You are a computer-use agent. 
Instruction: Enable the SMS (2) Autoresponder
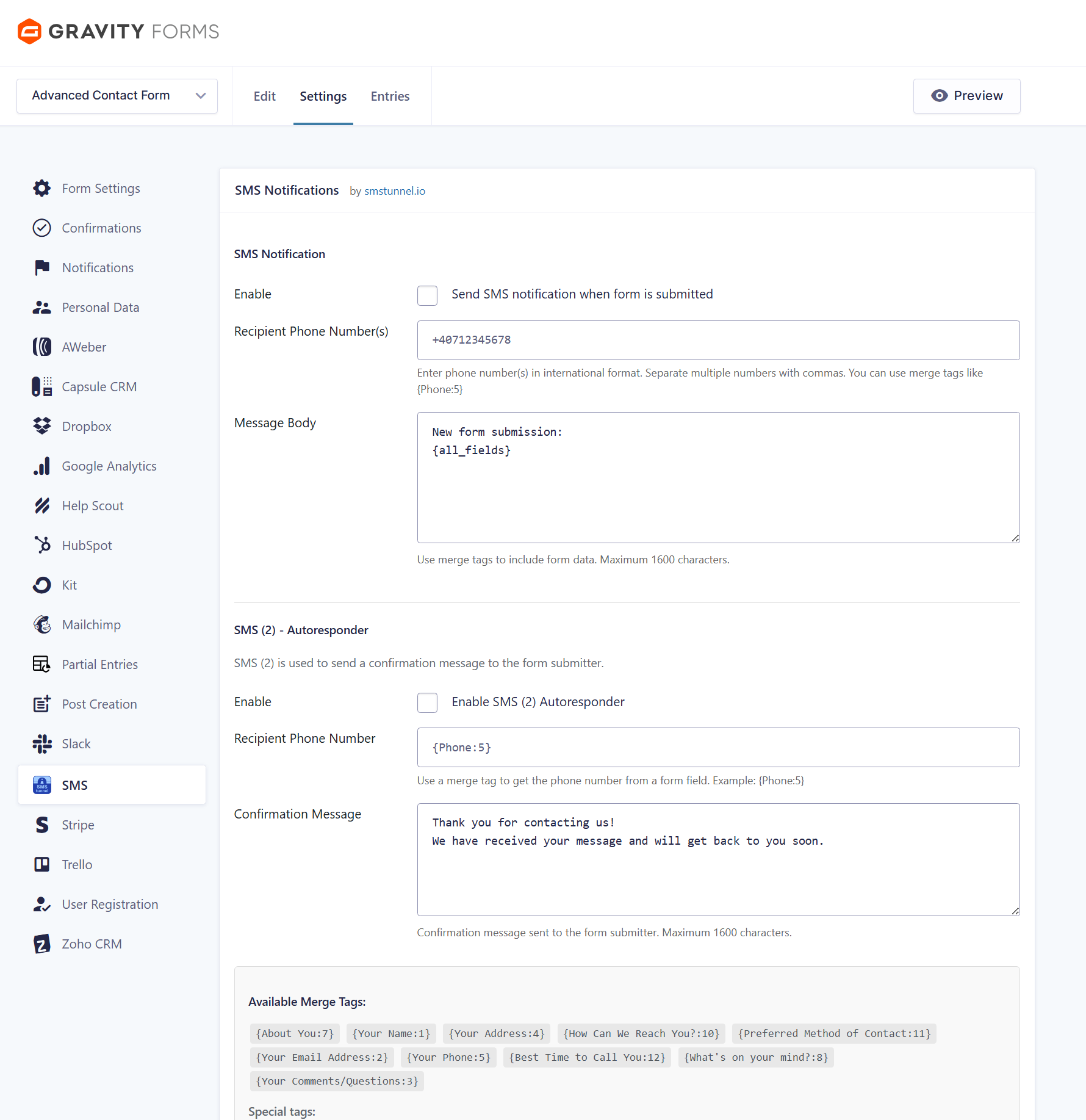427,703
